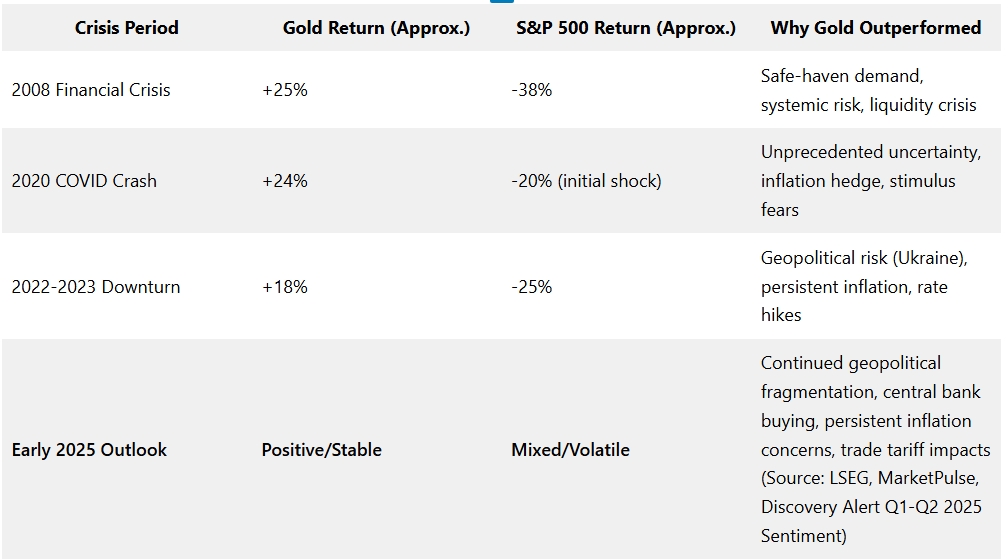Screen dimensions: 1008x560
Task: Click the -20% (initial shock) cell
Action: click(586, 181)
